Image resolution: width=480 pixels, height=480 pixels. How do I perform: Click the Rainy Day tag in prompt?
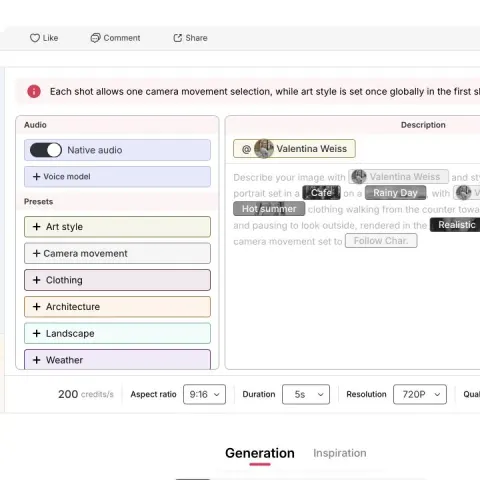pos(395,193)
